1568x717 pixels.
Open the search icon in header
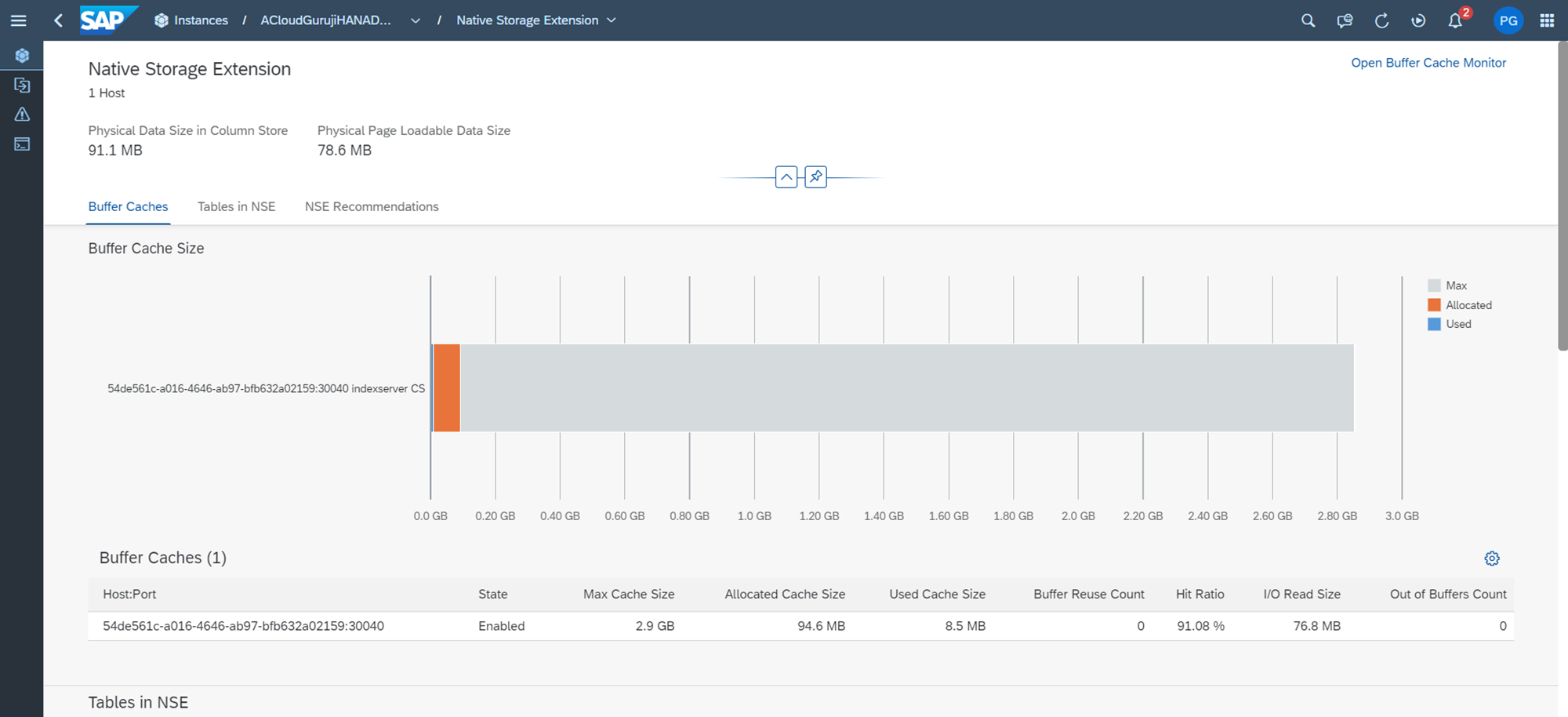[x=1308, y=20]
